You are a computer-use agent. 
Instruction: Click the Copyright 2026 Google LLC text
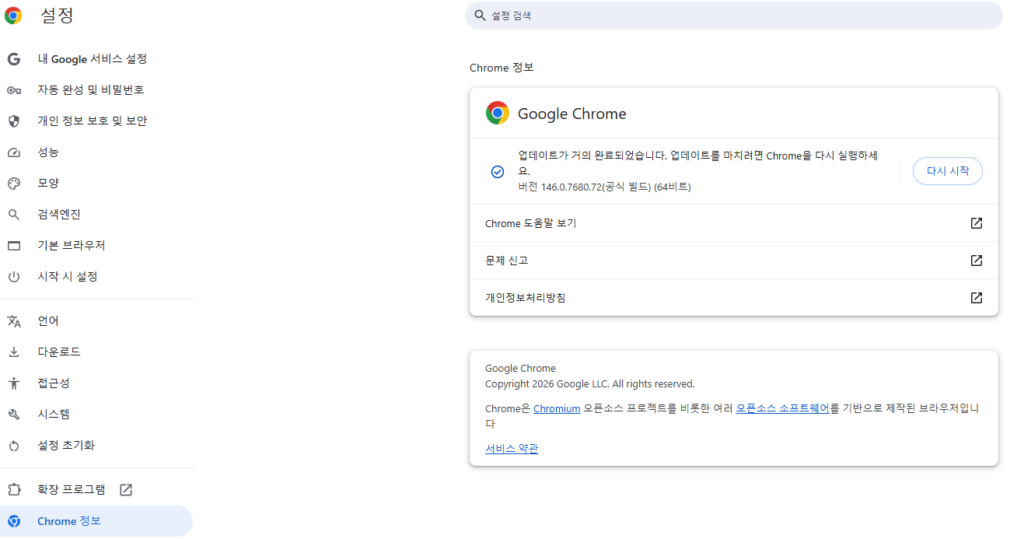click(x=590, y=384)
